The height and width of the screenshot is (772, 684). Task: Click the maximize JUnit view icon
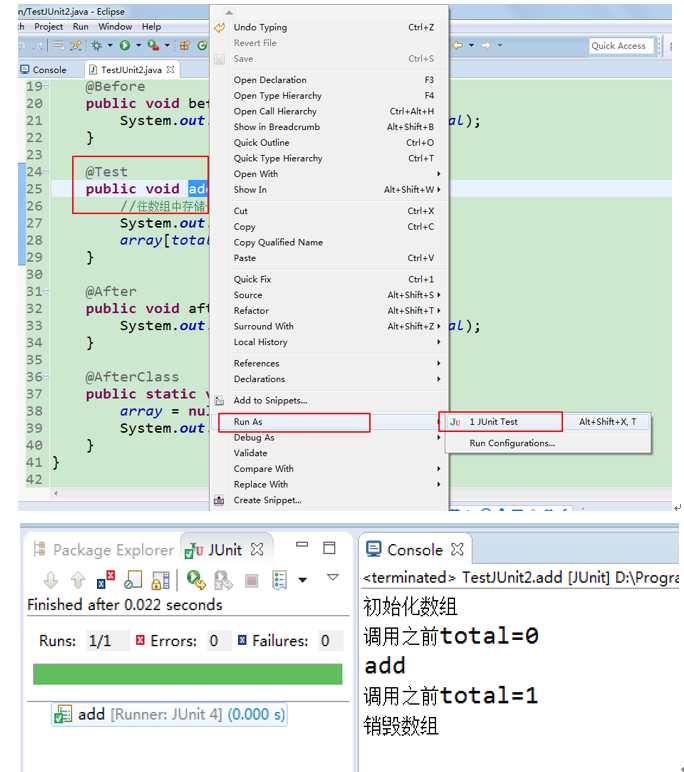pyautogui.click(x=329, y=547)
